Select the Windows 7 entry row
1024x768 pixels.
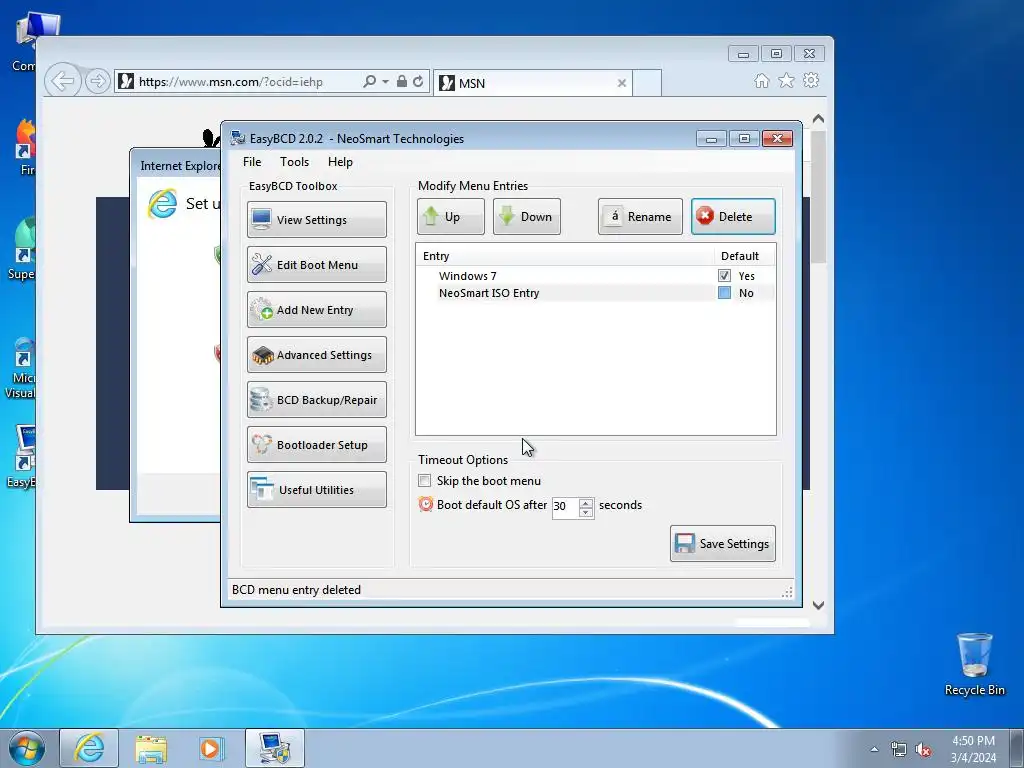(x=596, y=276)
